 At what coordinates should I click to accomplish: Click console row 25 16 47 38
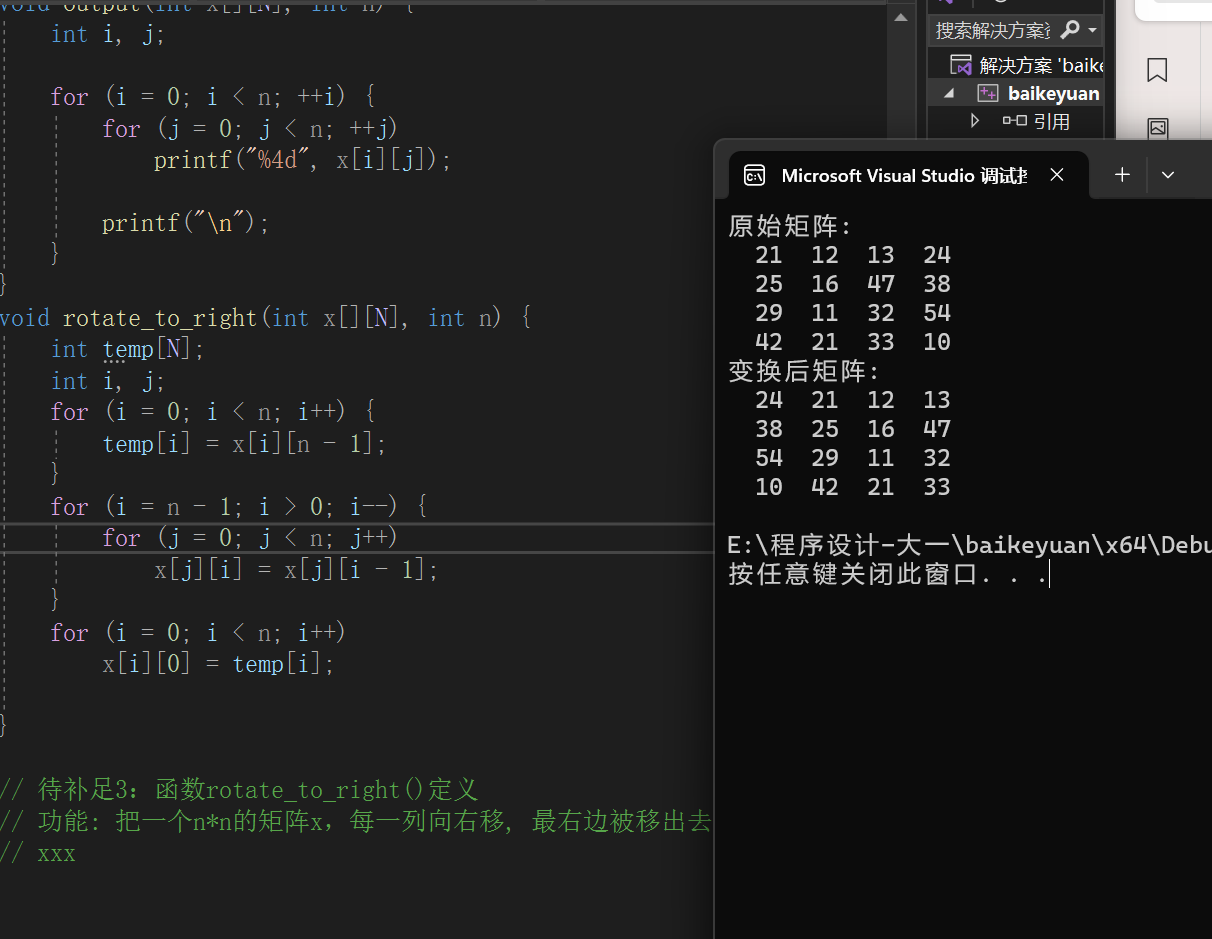coord(853,284)
